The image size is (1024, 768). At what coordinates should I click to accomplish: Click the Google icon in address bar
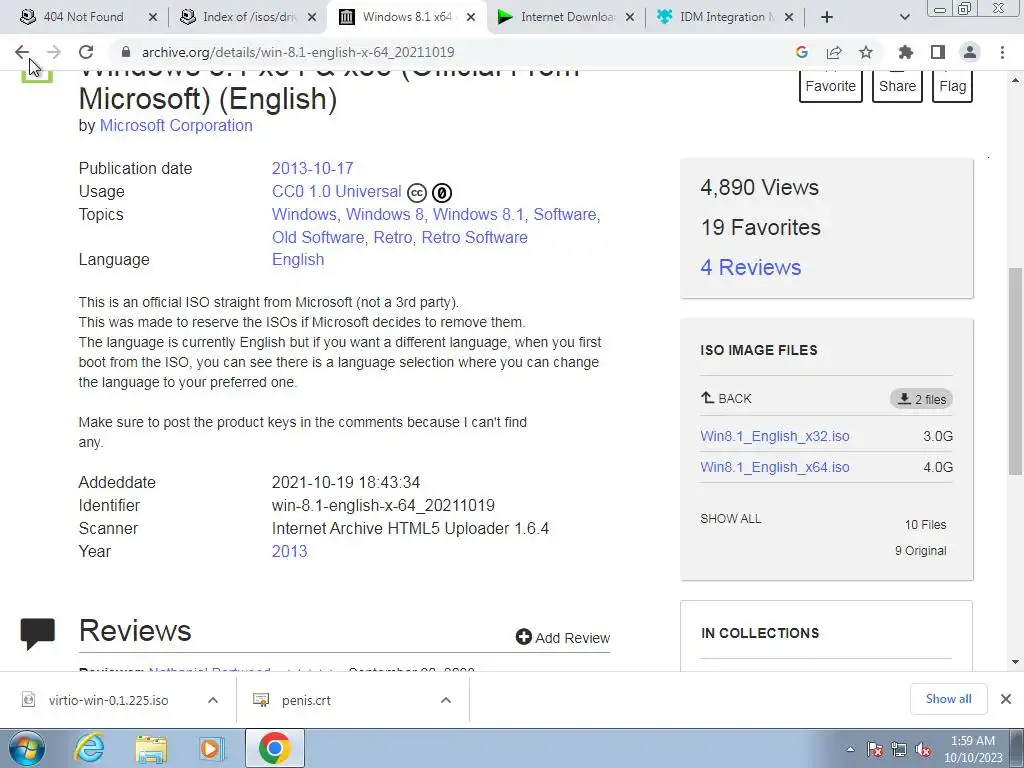(x=801, y=52)
